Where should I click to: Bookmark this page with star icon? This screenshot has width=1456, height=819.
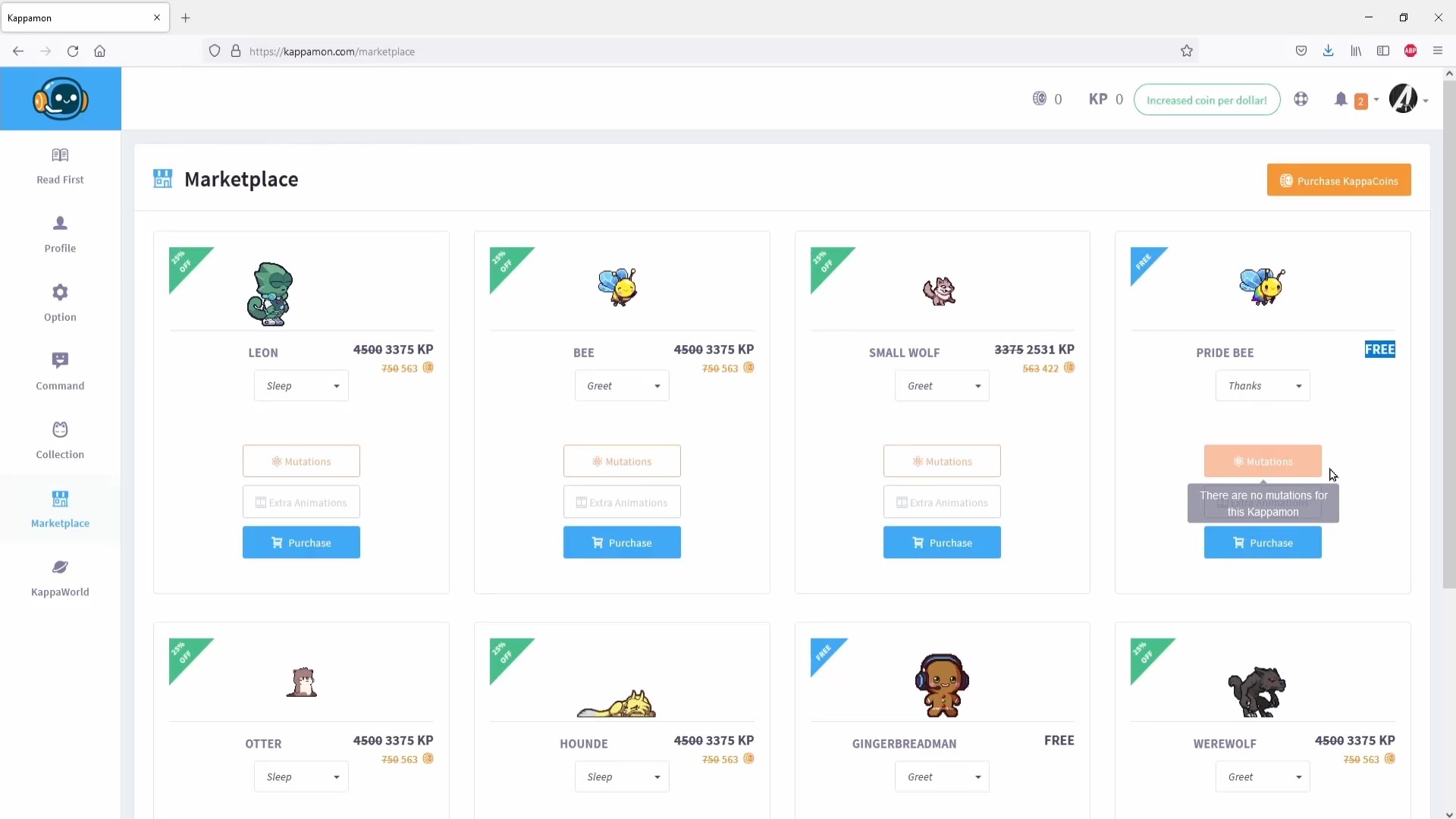point(1187,51)
